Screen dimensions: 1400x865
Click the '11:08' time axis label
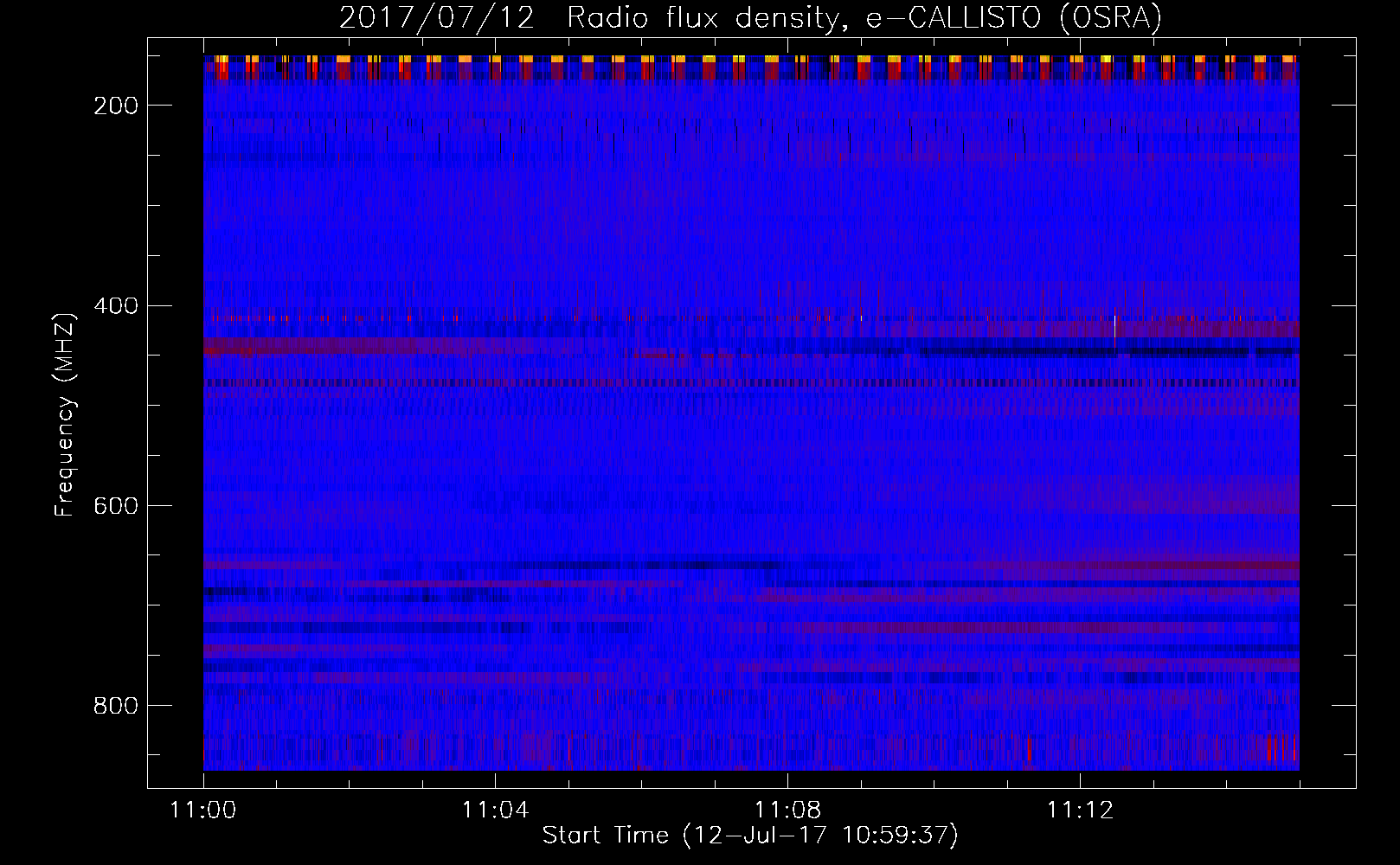[x=787, y=811]
